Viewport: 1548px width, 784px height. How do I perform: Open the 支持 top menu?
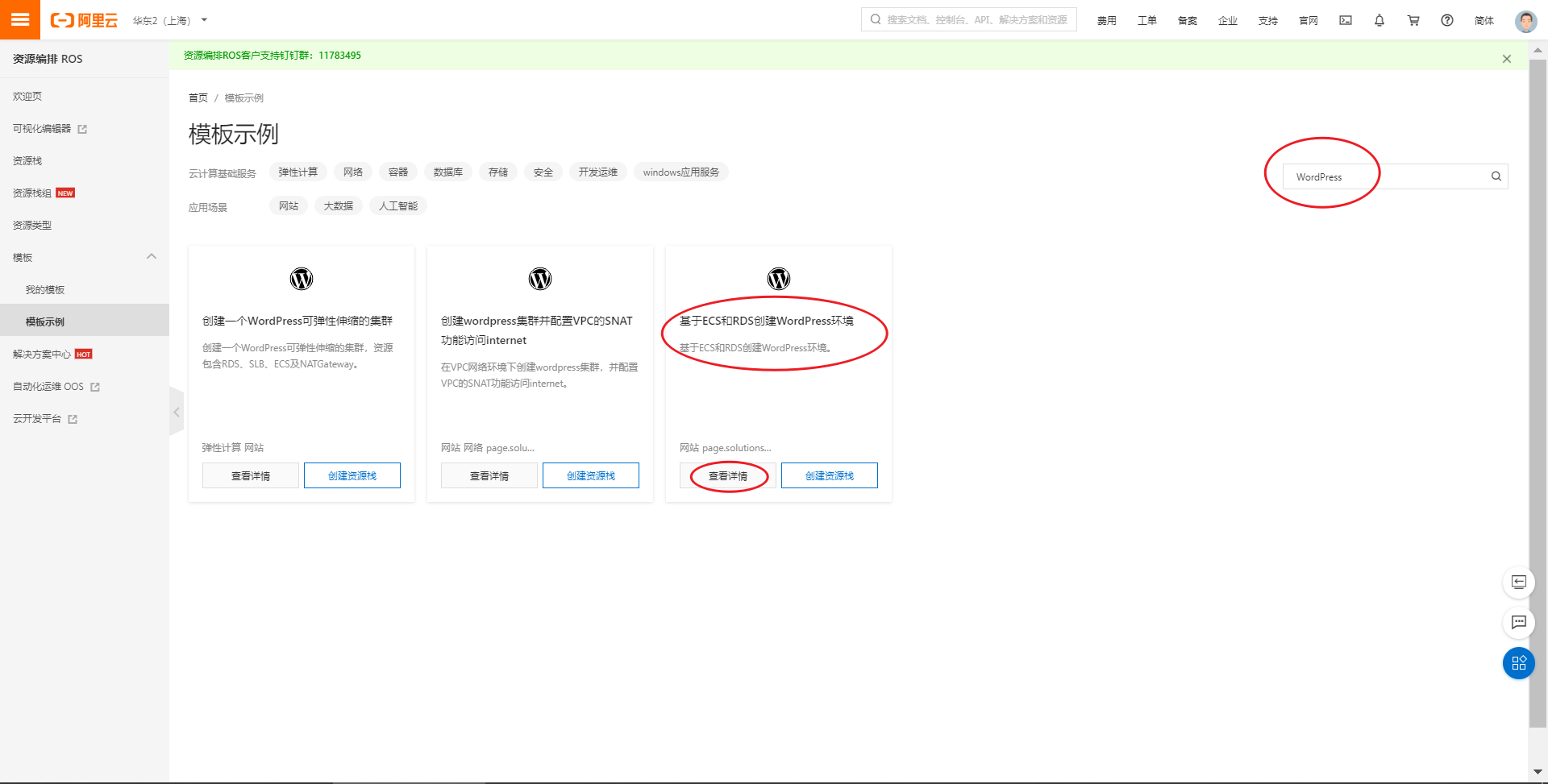1267,20
